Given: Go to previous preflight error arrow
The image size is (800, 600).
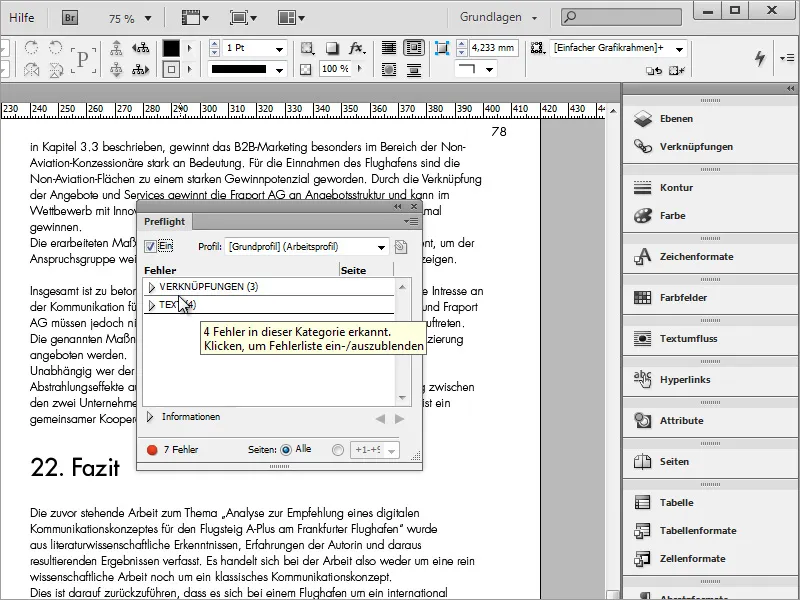Looking at the screenshot, I should tap(380, 419).
